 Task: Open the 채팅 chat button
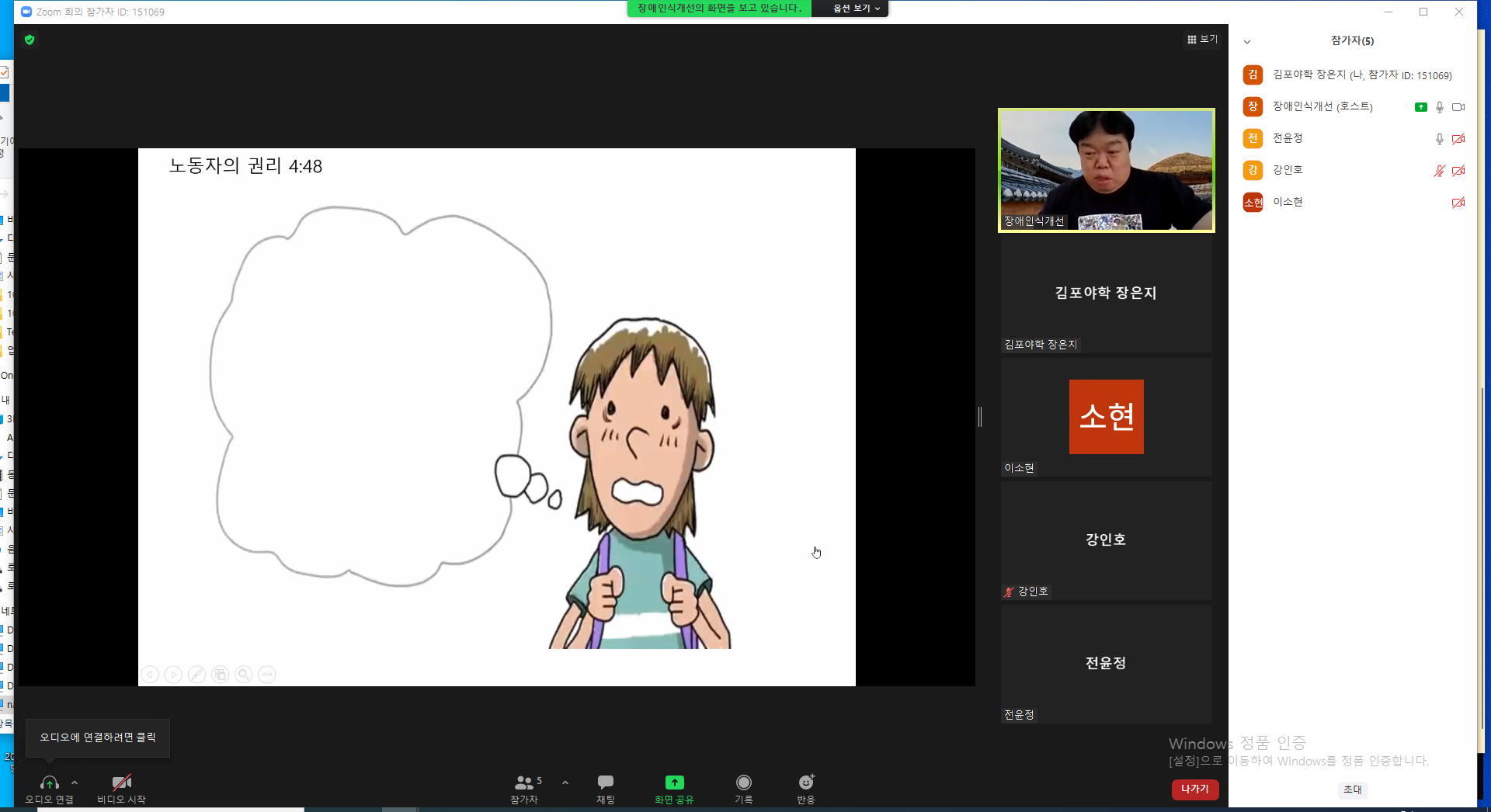click(606, 788)
